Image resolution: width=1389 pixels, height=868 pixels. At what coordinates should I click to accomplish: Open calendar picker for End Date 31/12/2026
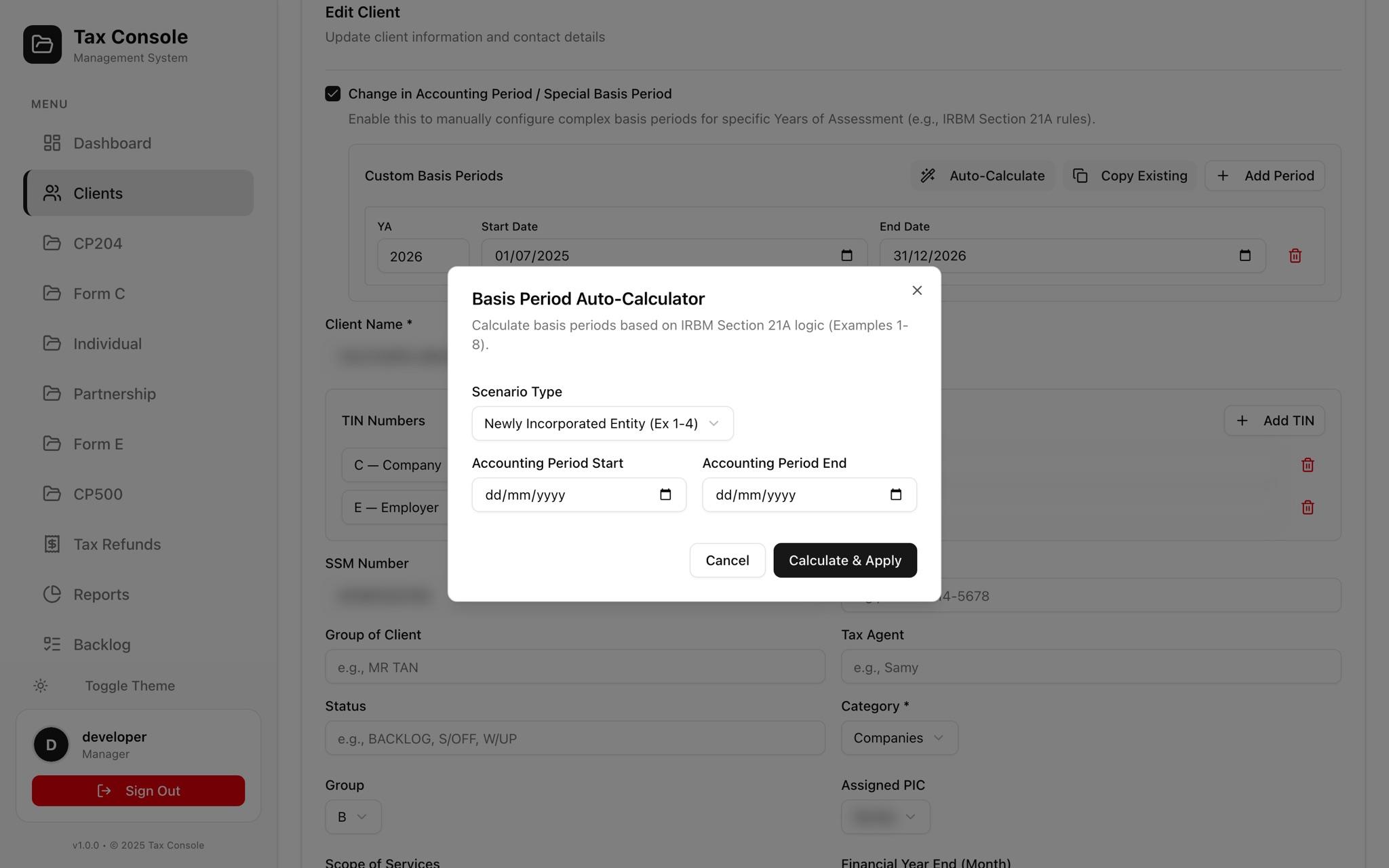(1245, 256)
